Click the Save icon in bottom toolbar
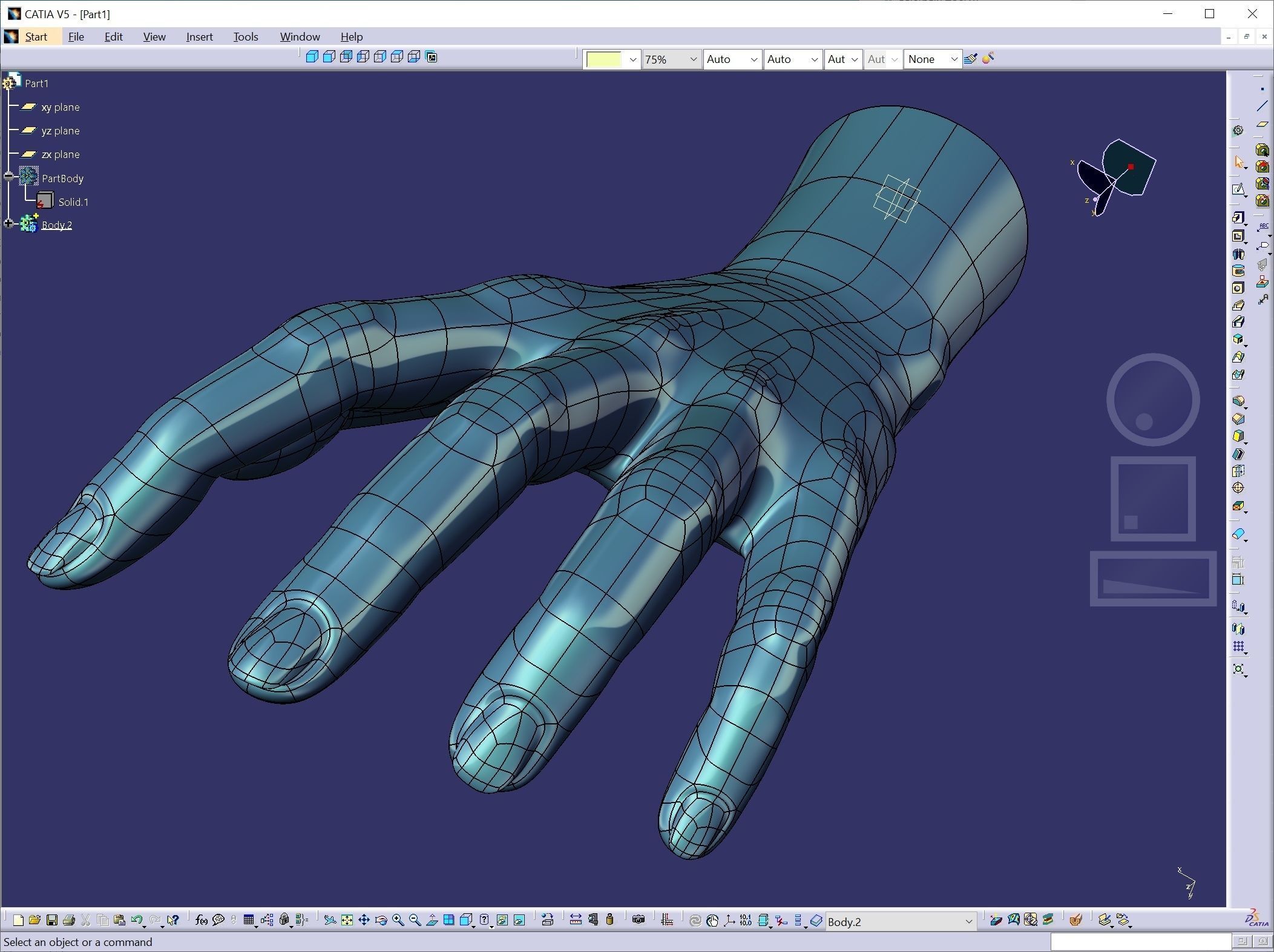Screen dimensions: 1274x952 point(52,921)
